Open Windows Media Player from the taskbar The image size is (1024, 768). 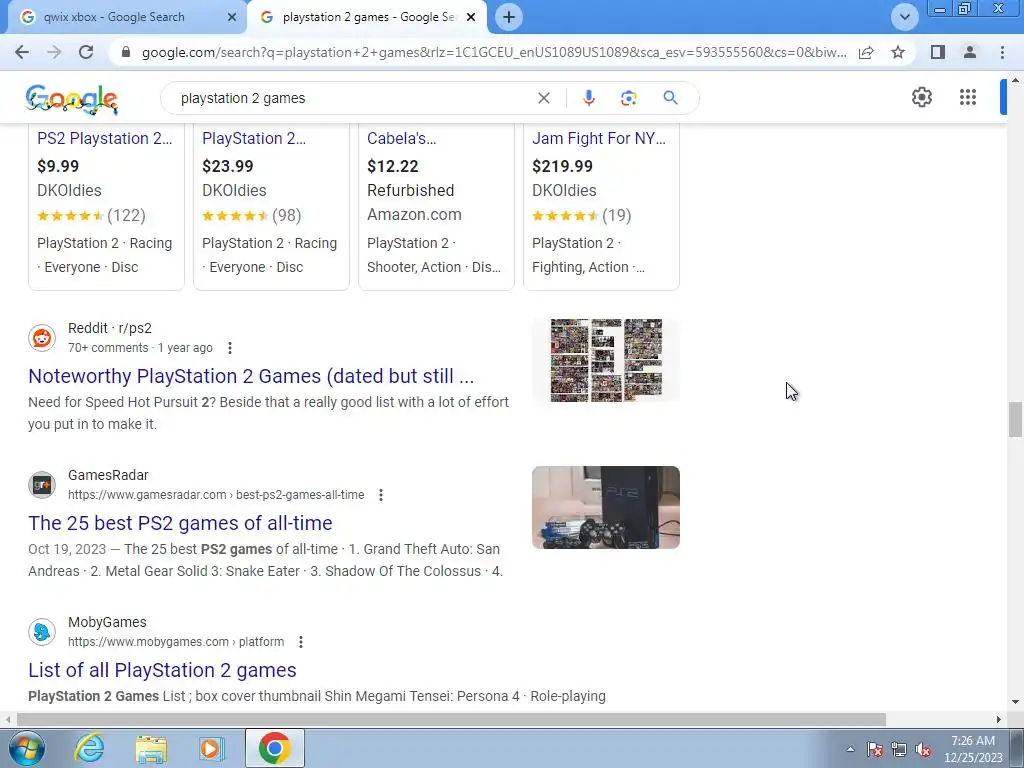tap(211, 748)
